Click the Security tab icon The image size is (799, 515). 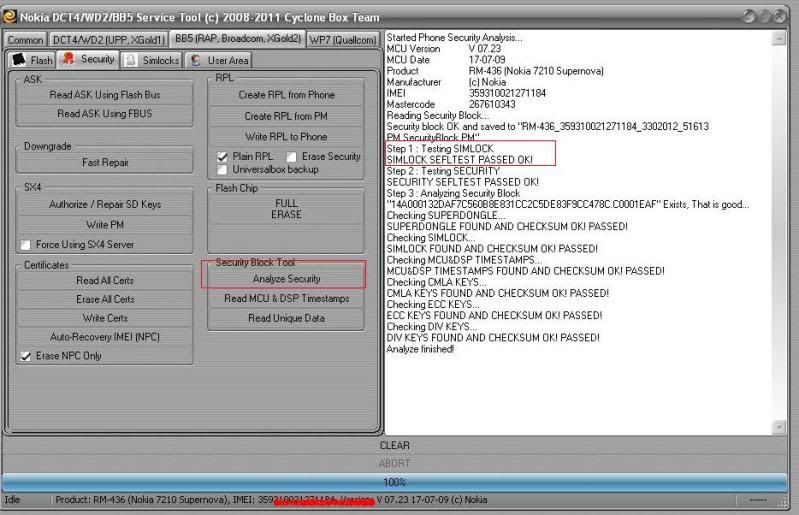[x=69, y=60]
